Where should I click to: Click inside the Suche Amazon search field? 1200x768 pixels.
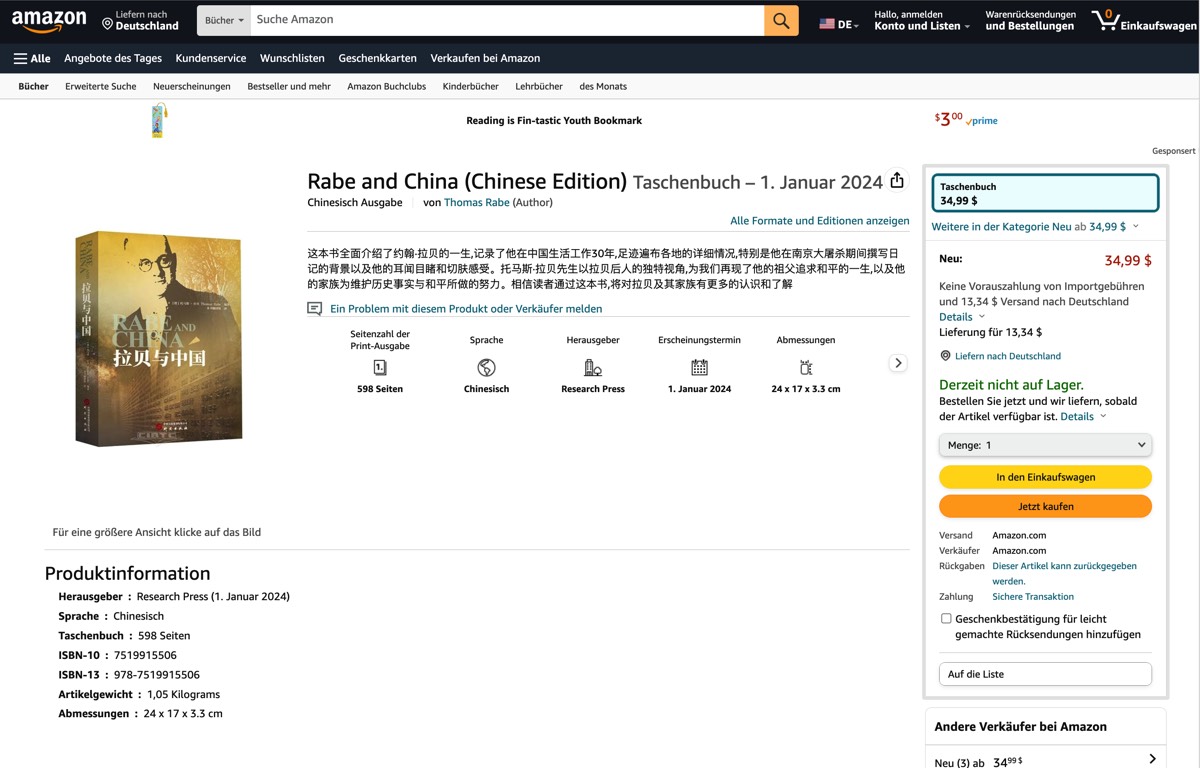(507, 20)
